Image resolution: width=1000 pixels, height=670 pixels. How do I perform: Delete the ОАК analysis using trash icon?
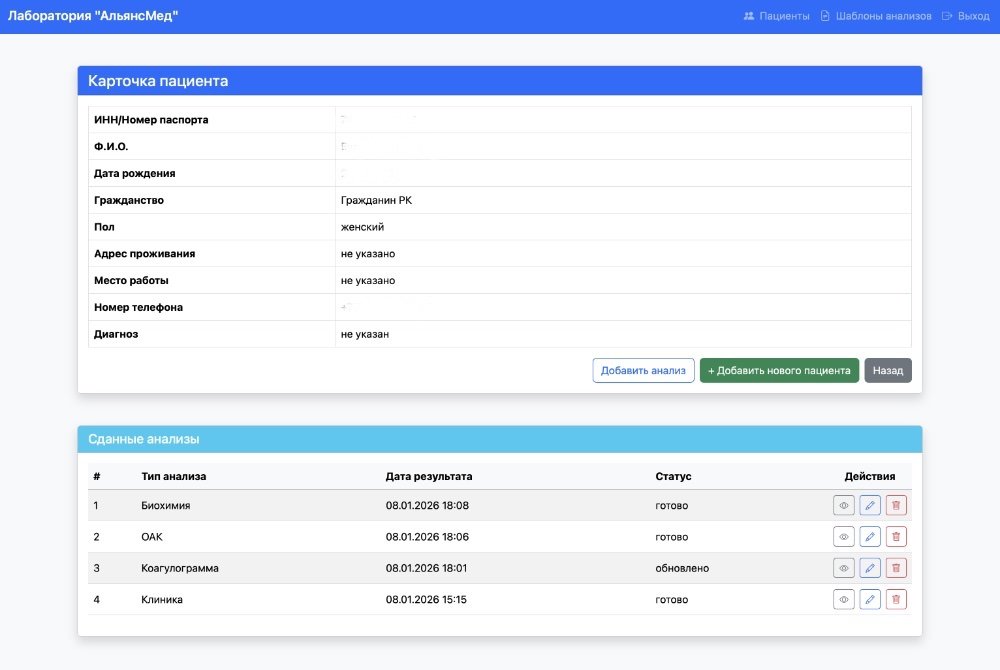895,536
